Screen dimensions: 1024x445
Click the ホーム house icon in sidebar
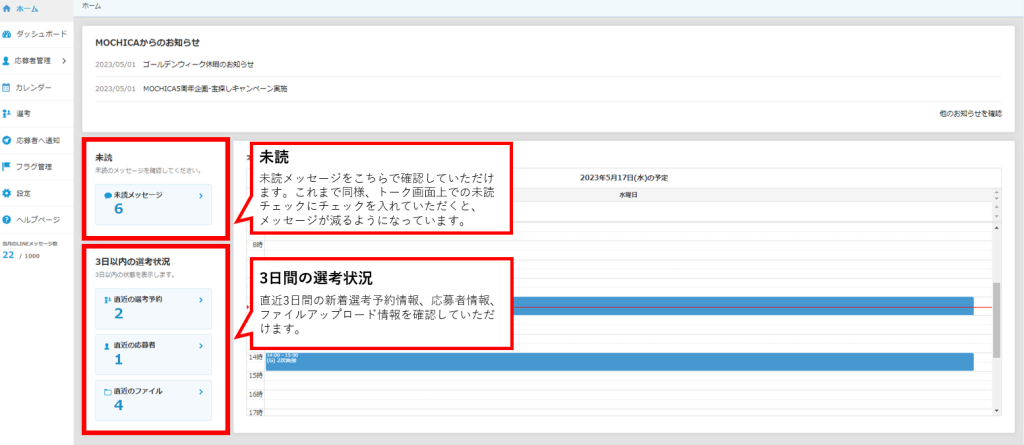pyautogui.click(x=8, y=9)
